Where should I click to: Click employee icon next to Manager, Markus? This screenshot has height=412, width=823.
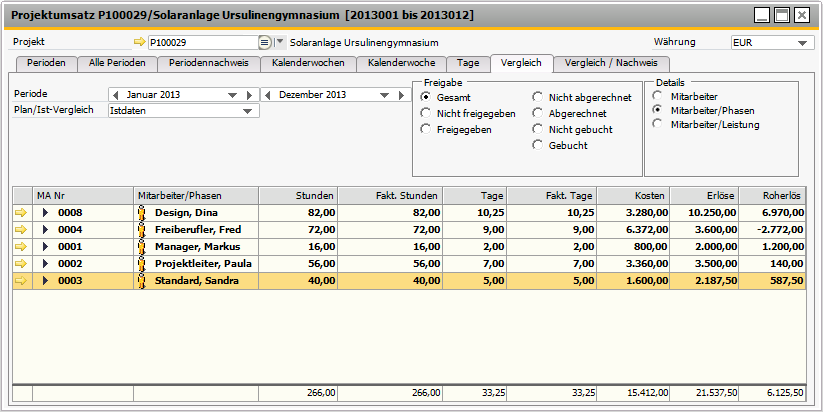[x=141, y=247]
